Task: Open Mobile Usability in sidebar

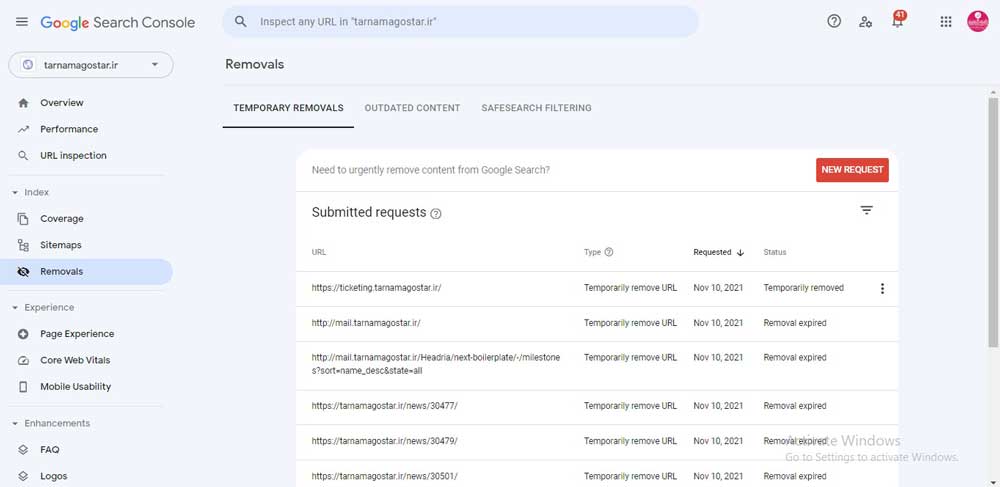Action: click(75, 387)
